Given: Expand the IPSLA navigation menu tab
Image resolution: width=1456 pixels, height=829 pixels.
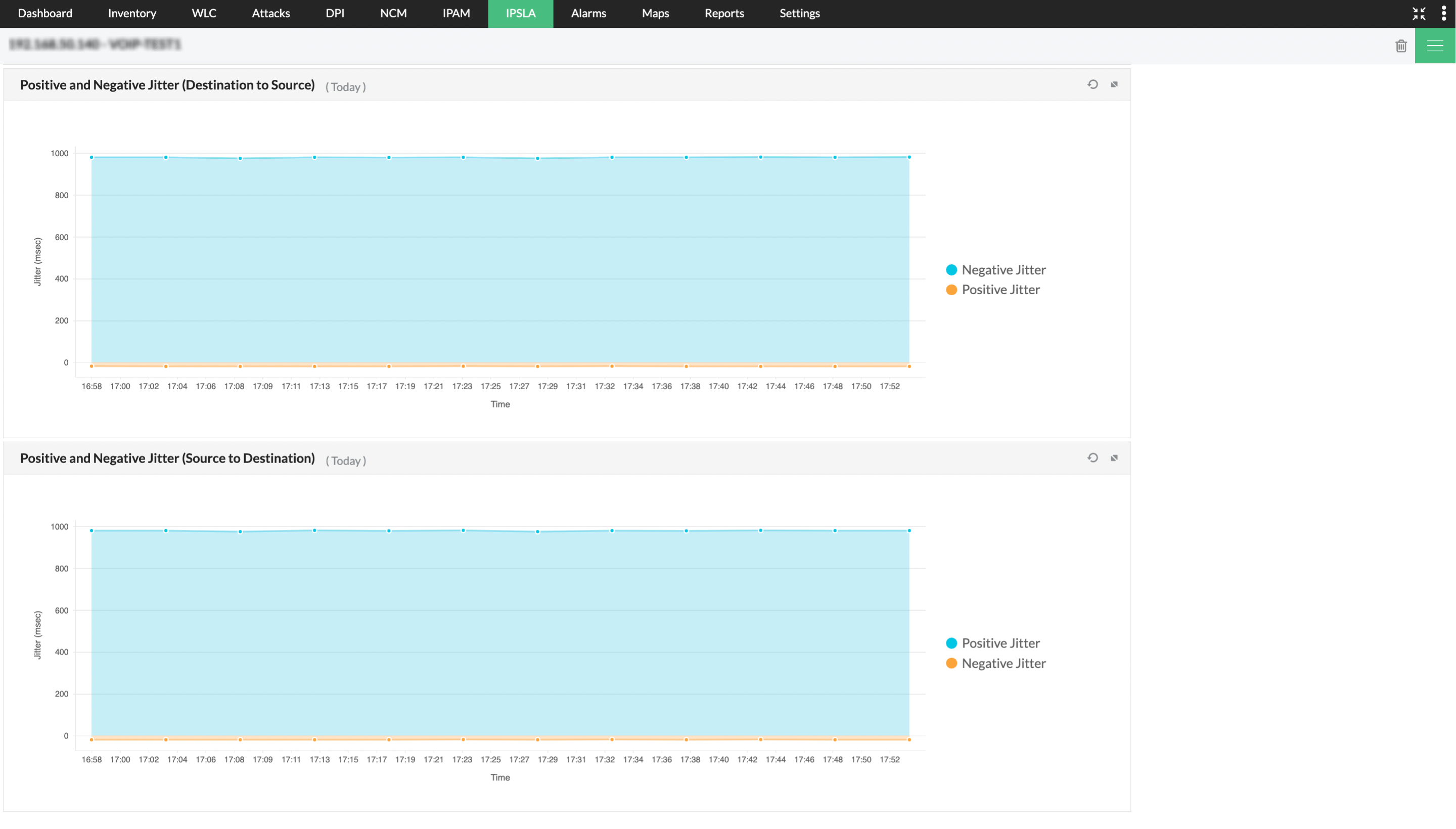Looking at the screenshot, I should point(520,13).
